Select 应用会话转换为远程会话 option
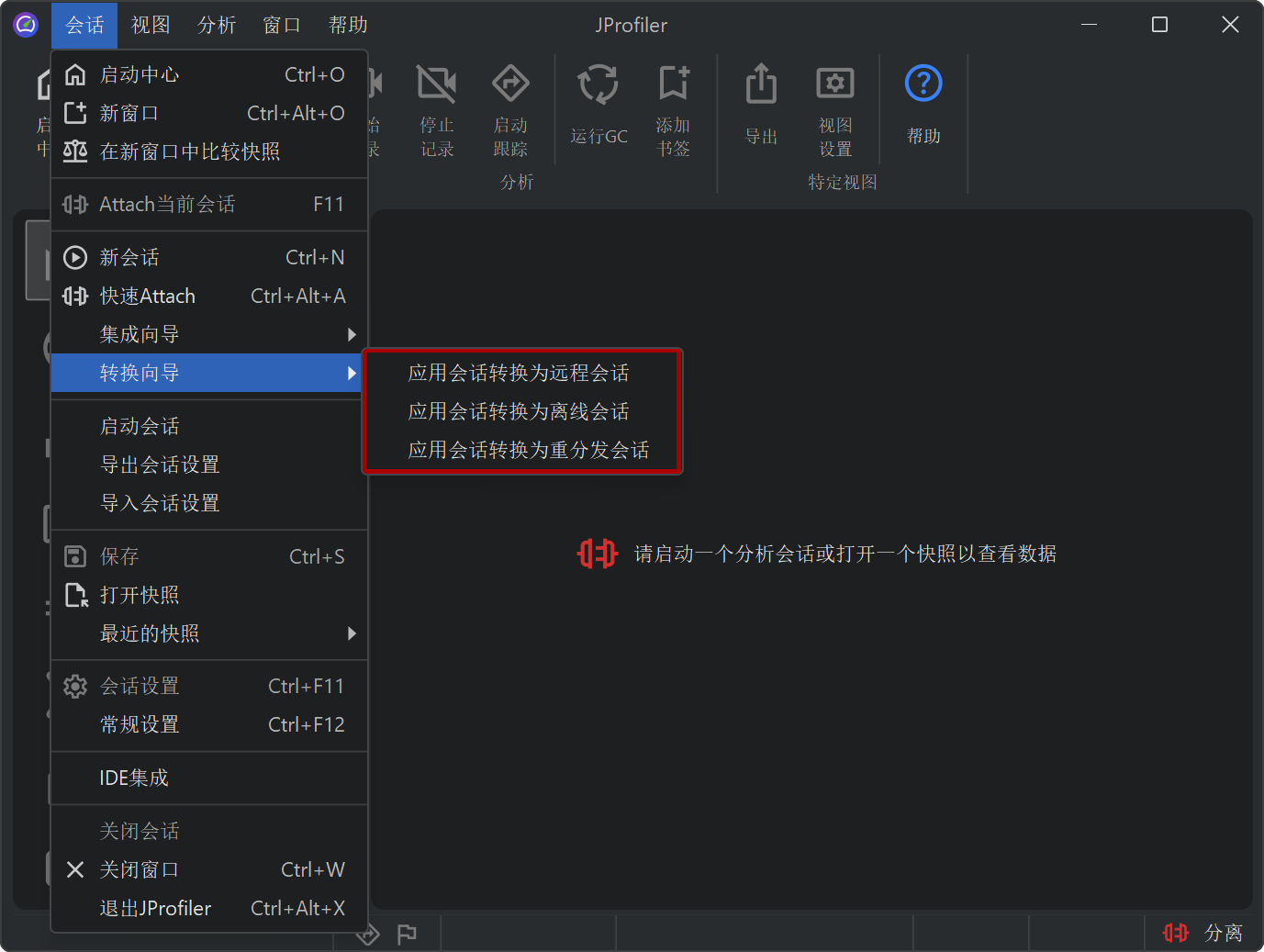 (x=519, y=373)
